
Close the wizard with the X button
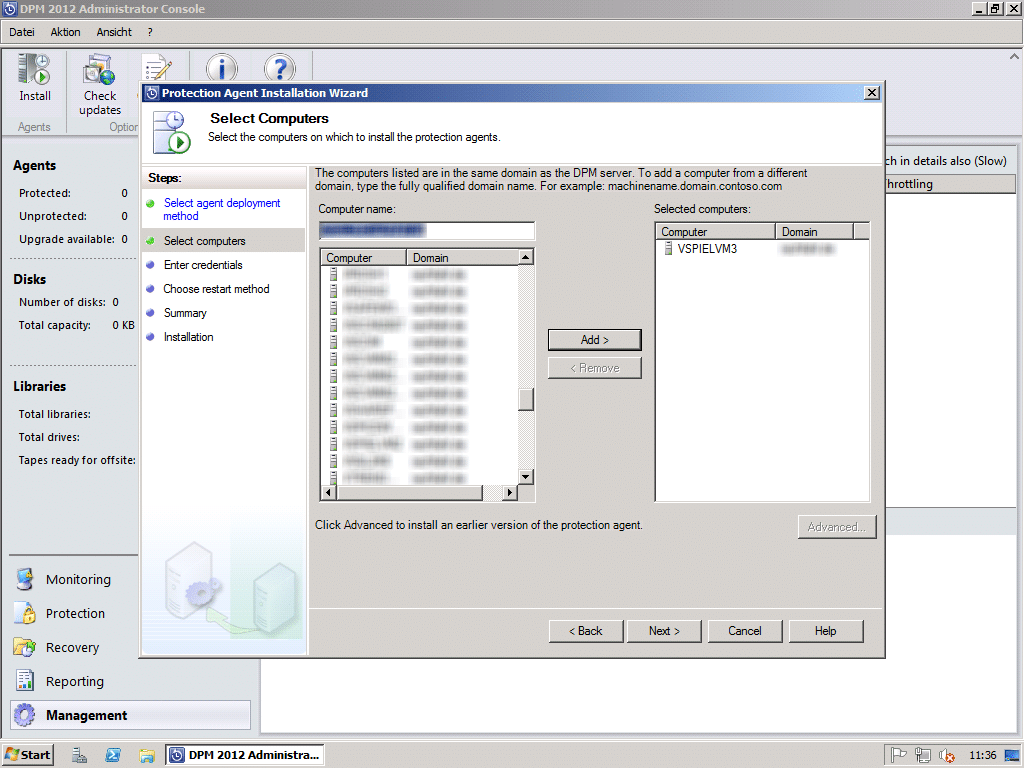pos(871,93)
